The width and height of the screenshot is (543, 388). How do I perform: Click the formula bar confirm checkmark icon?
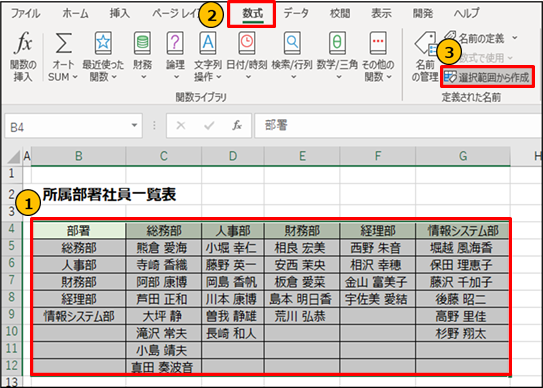[209, 125]
